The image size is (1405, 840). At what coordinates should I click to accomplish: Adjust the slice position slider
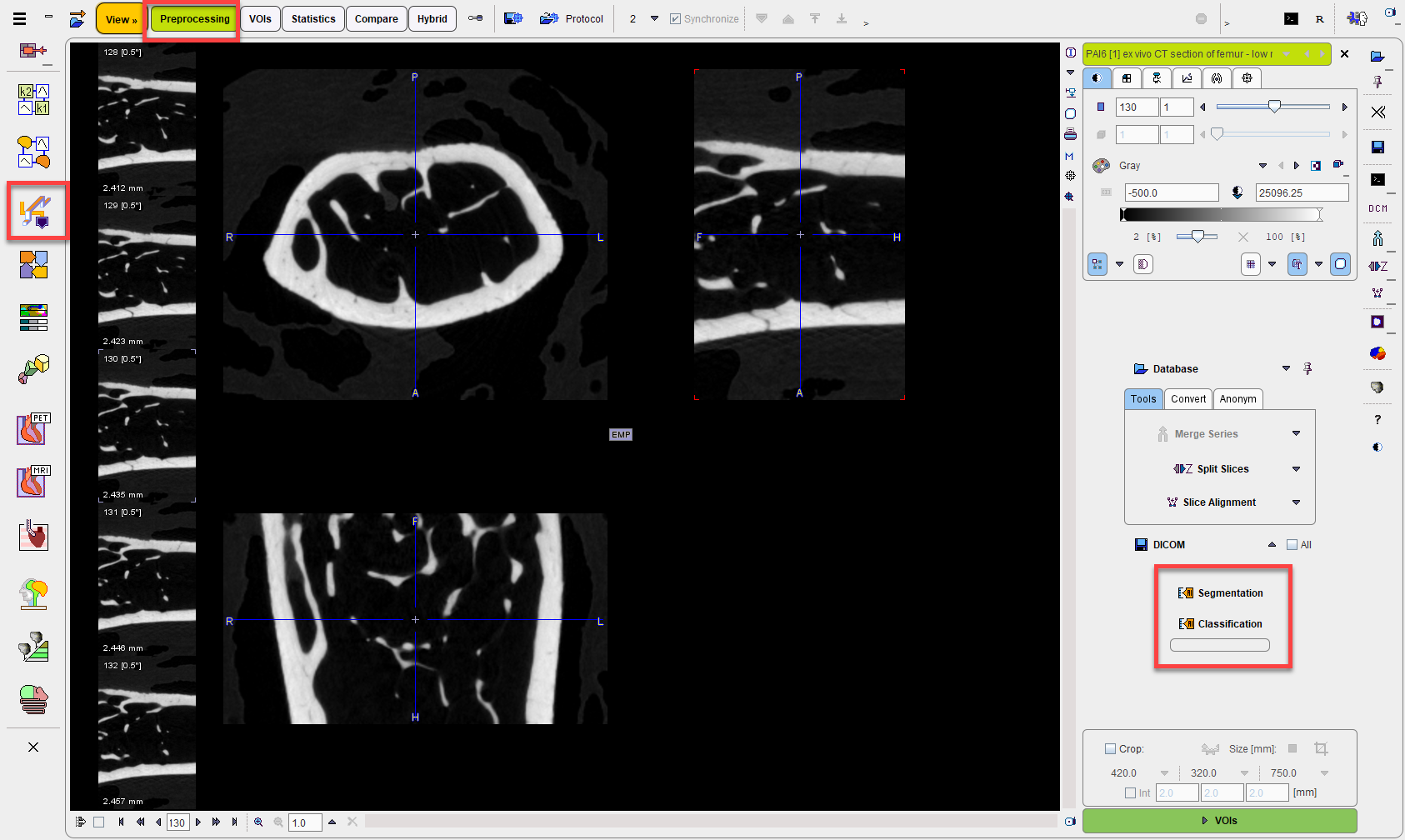click(1272, 107)
